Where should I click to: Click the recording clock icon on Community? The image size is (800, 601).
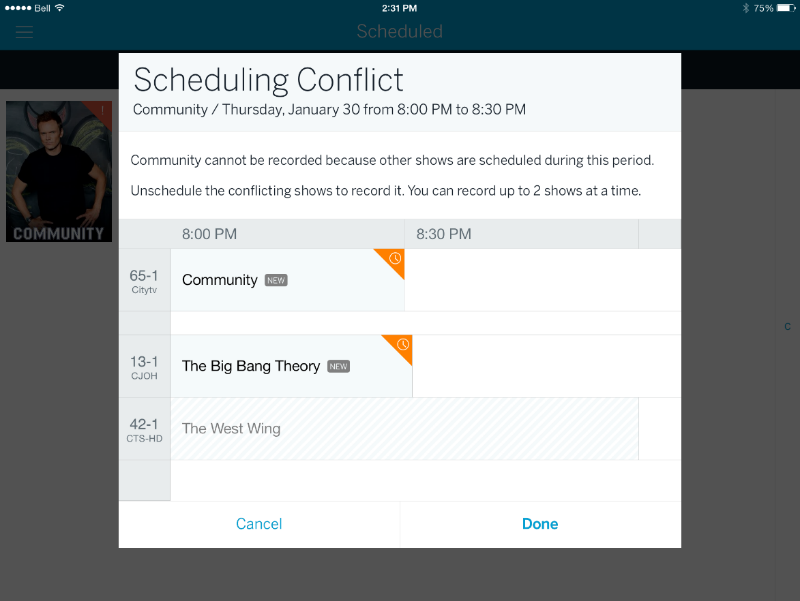(395, 259)
